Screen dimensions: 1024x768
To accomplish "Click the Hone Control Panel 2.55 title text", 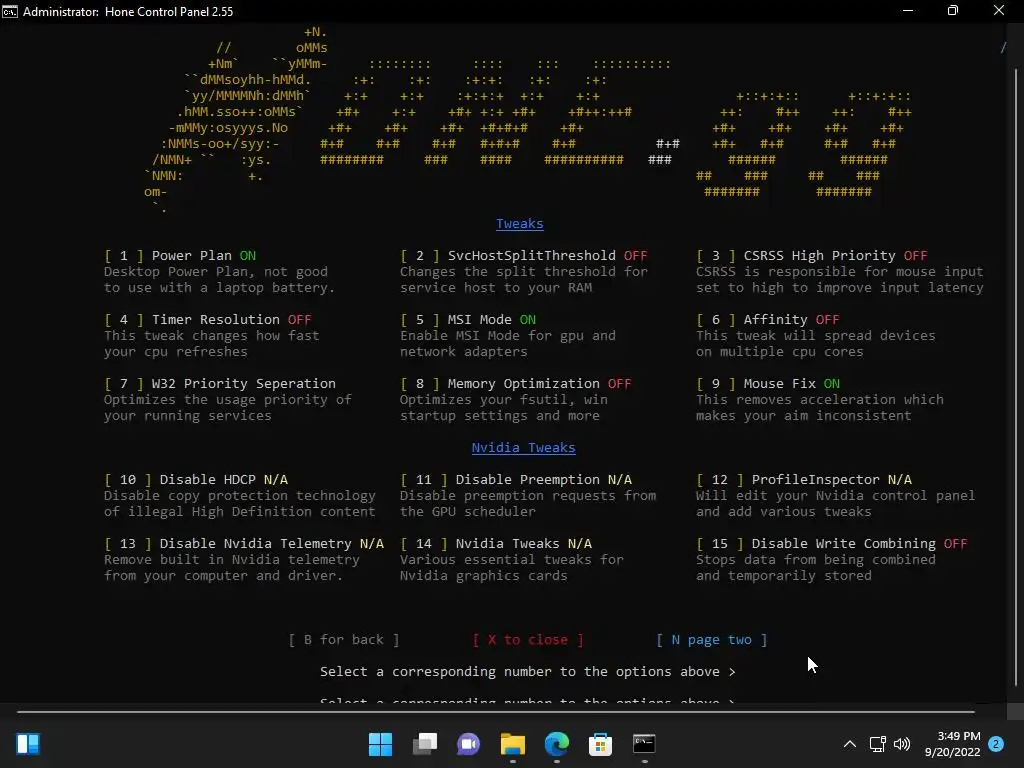I will pos(169,11).
